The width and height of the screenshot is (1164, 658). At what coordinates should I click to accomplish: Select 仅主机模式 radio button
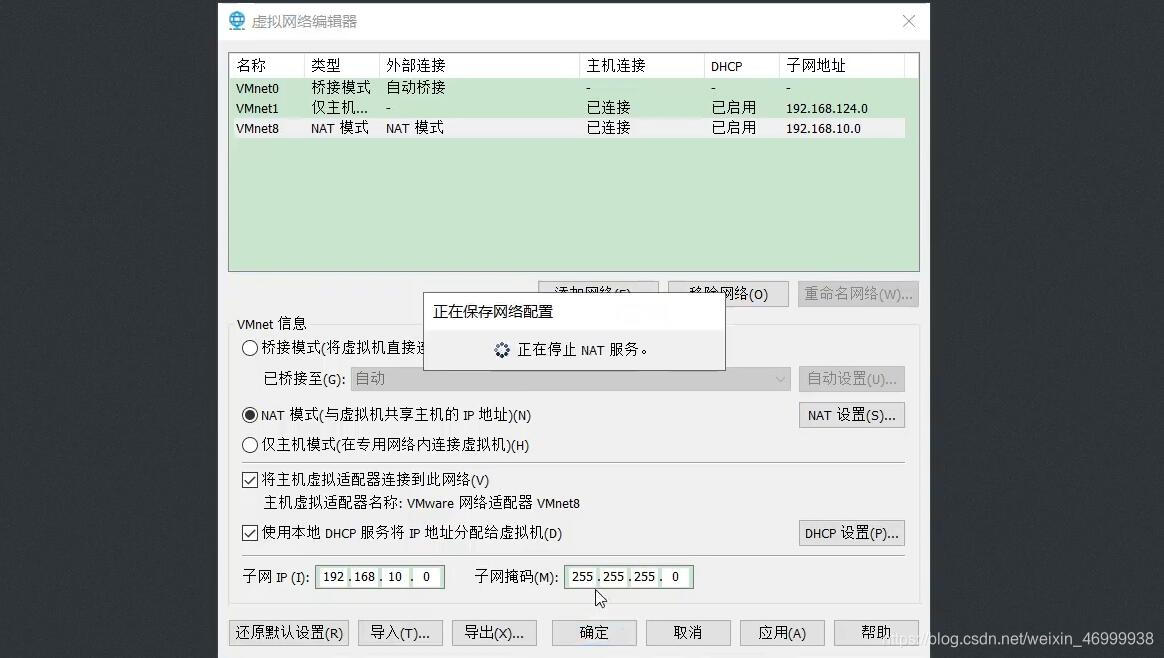pos(250,445)
